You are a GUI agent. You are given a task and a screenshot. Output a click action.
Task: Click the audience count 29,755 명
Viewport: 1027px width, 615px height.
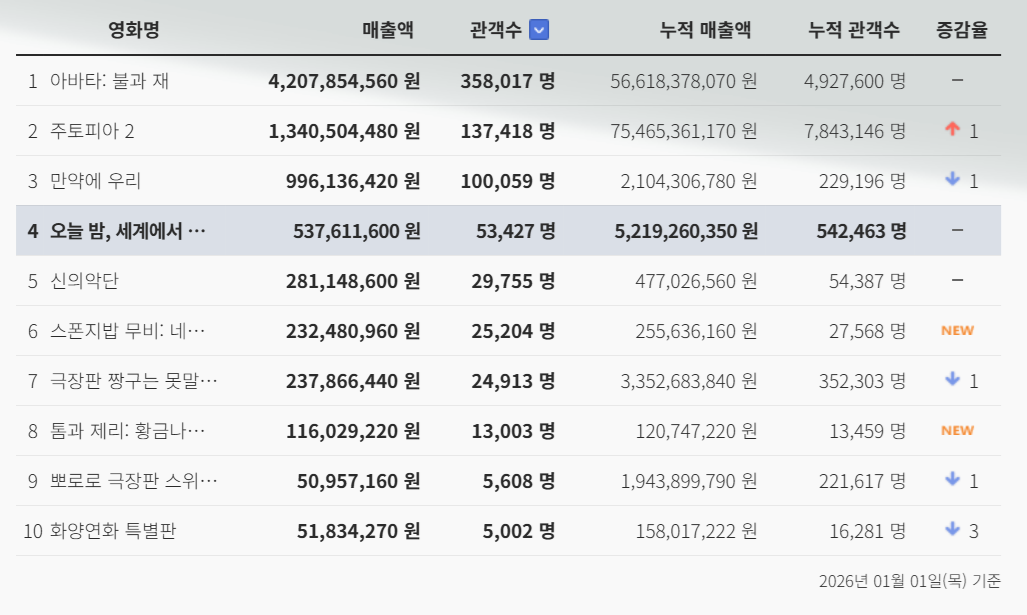513,281
